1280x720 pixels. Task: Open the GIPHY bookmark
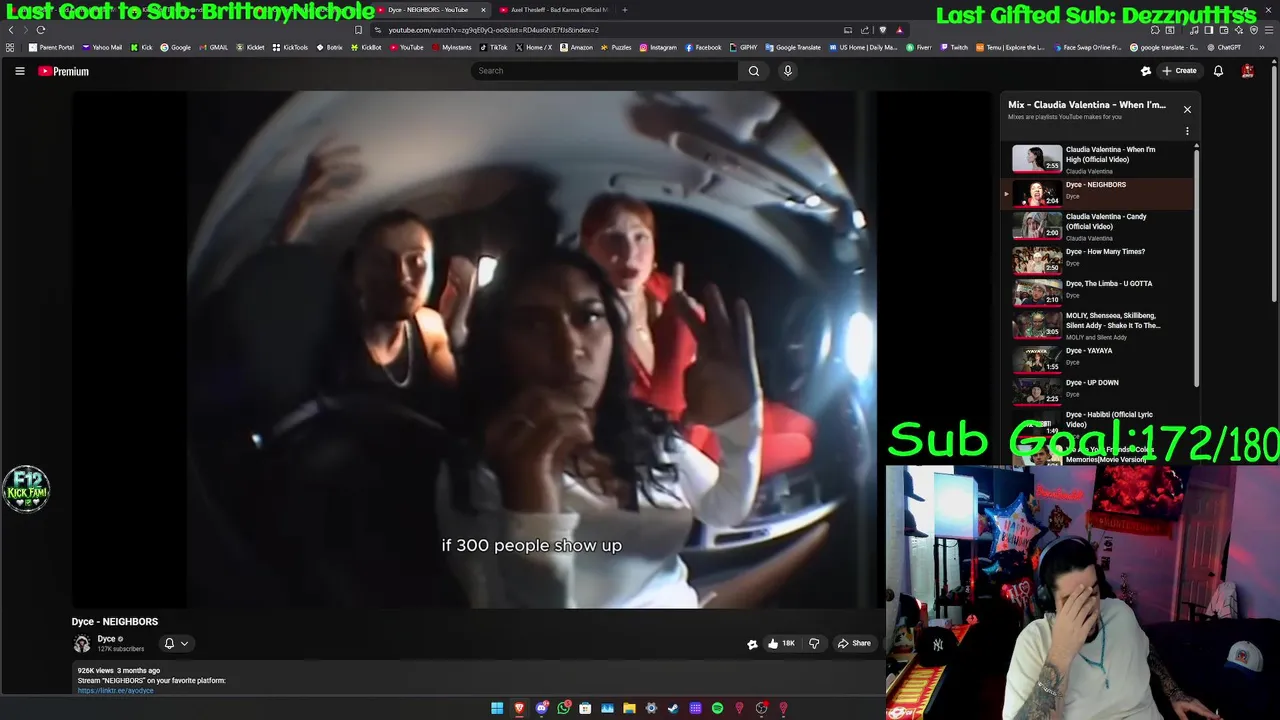pyautogui.click(x=743, y=47)
